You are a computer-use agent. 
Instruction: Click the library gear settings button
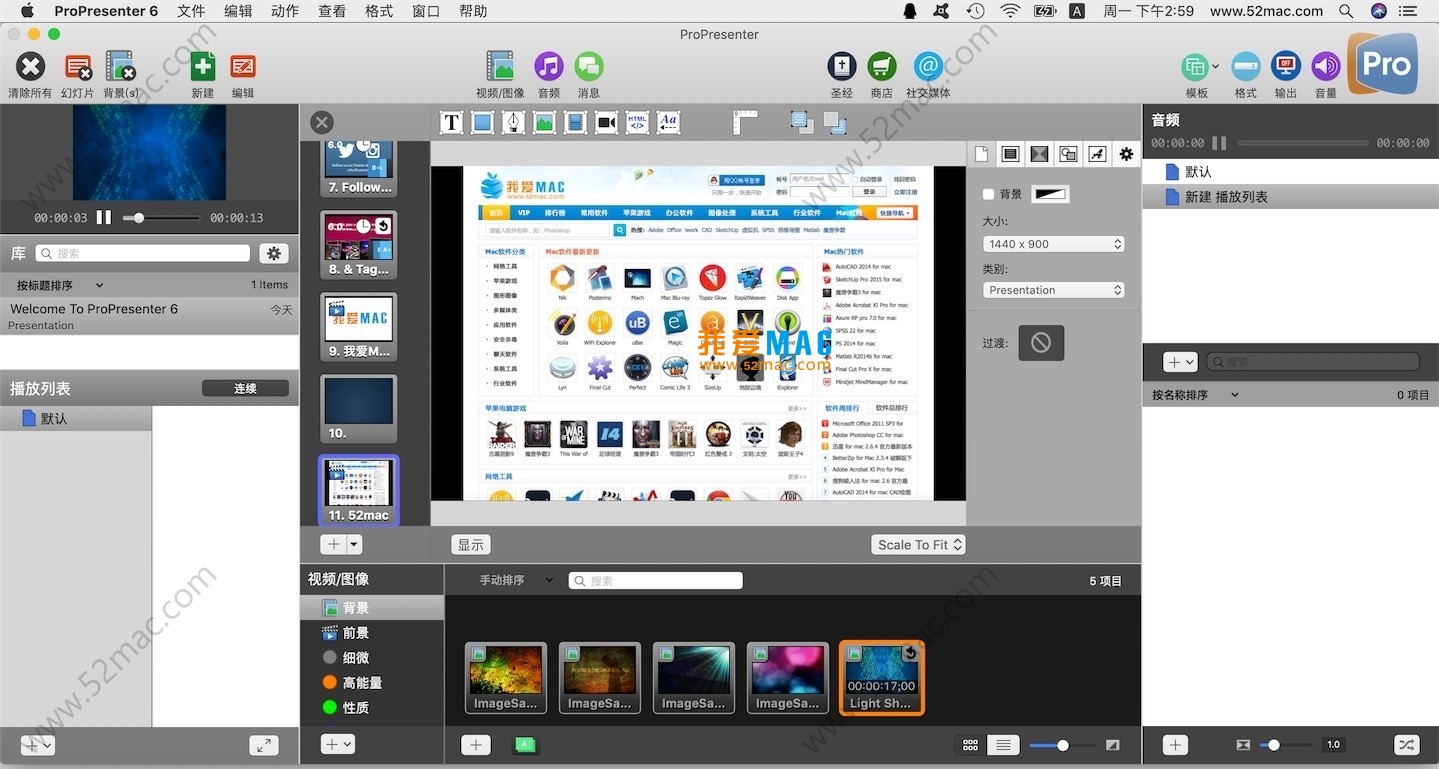coord(274,253)
